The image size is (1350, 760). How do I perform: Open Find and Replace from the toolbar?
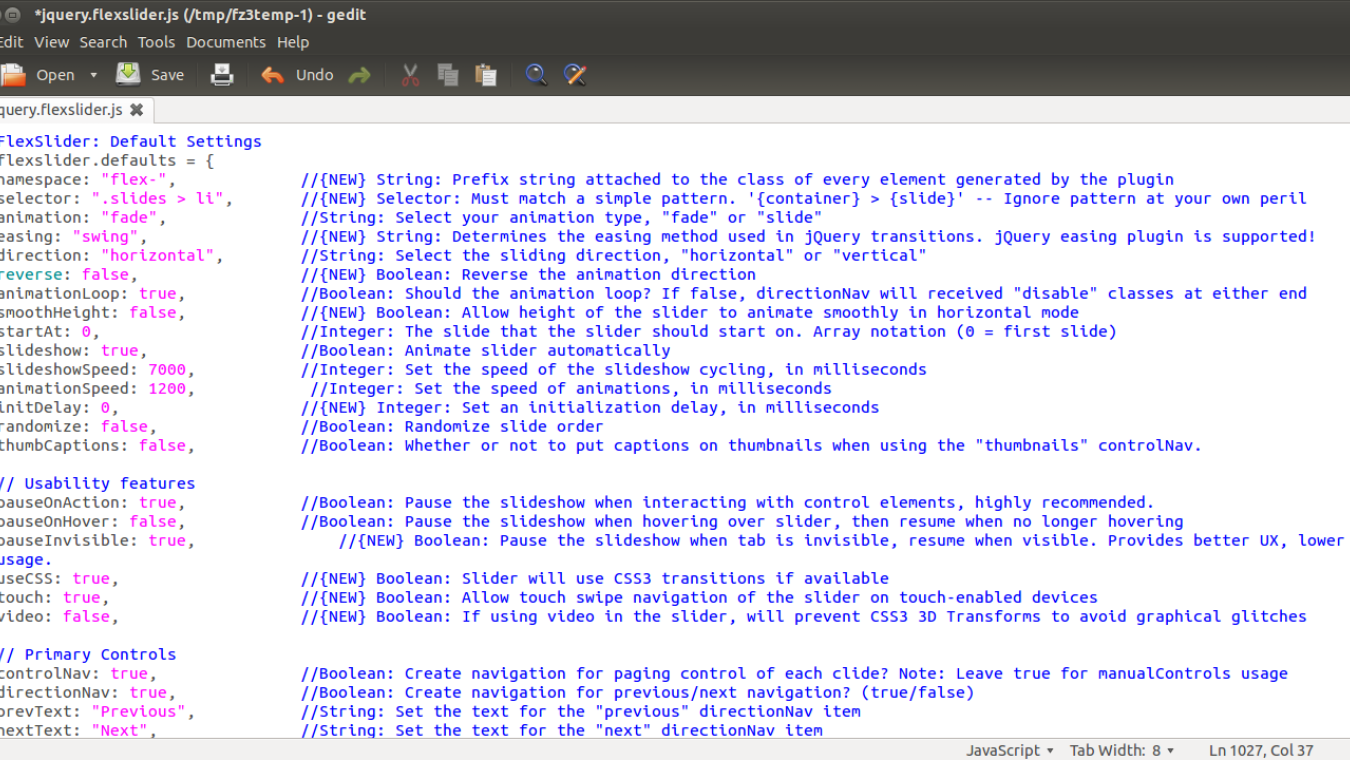coord(574,74)
